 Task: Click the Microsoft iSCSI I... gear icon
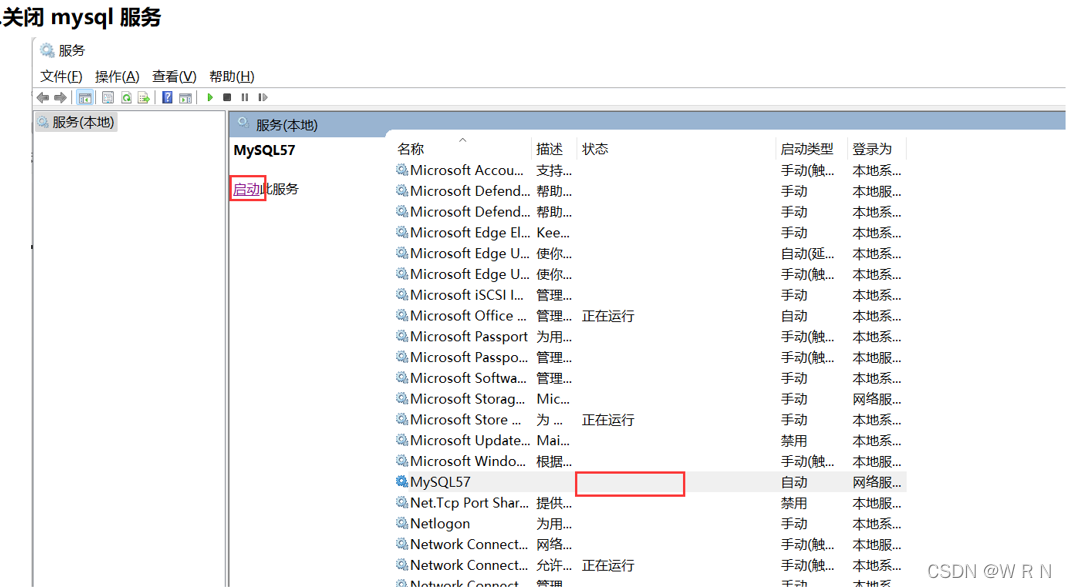point(402,294)
